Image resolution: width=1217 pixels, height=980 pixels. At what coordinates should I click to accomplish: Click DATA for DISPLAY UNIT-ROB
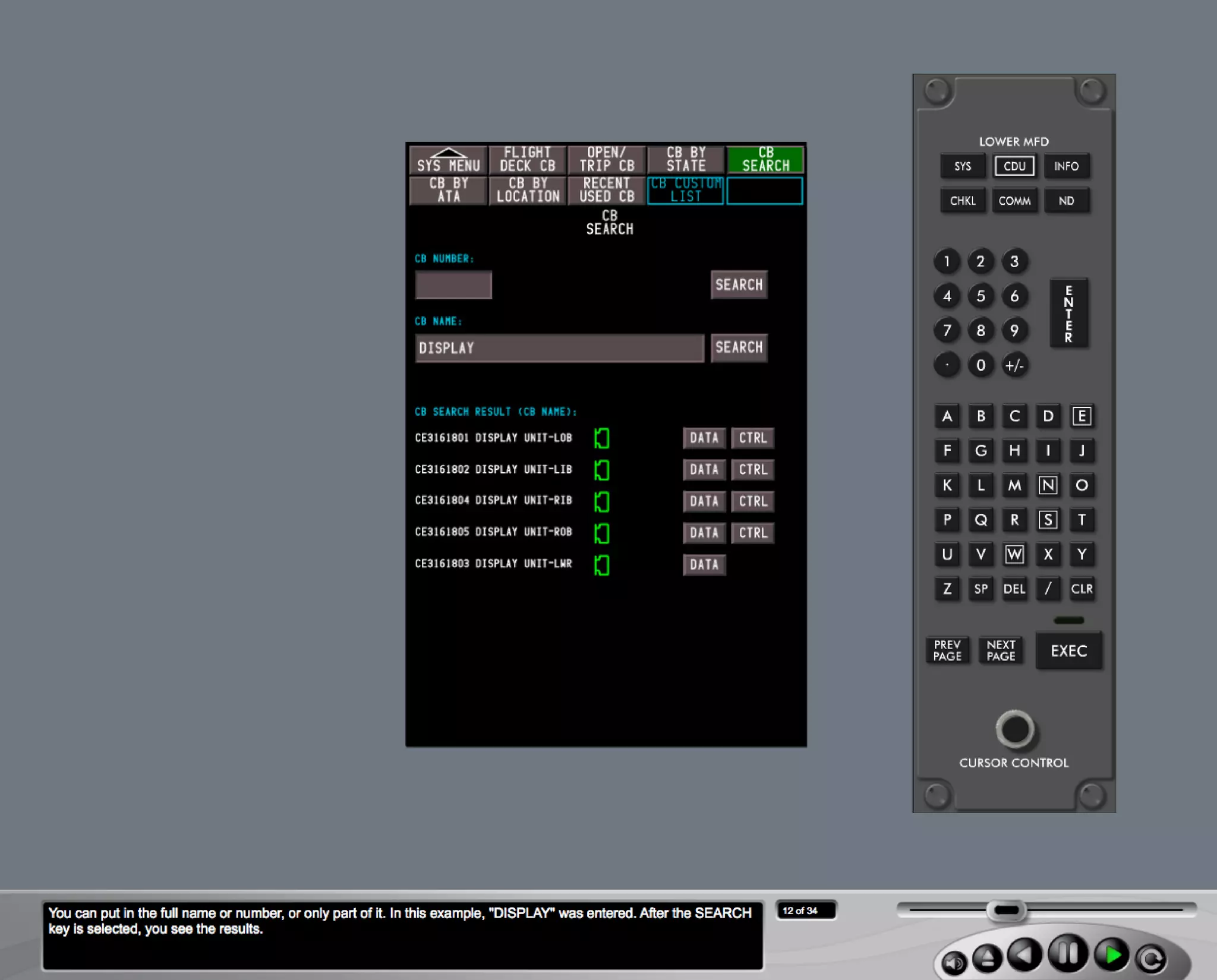point(704,533)
